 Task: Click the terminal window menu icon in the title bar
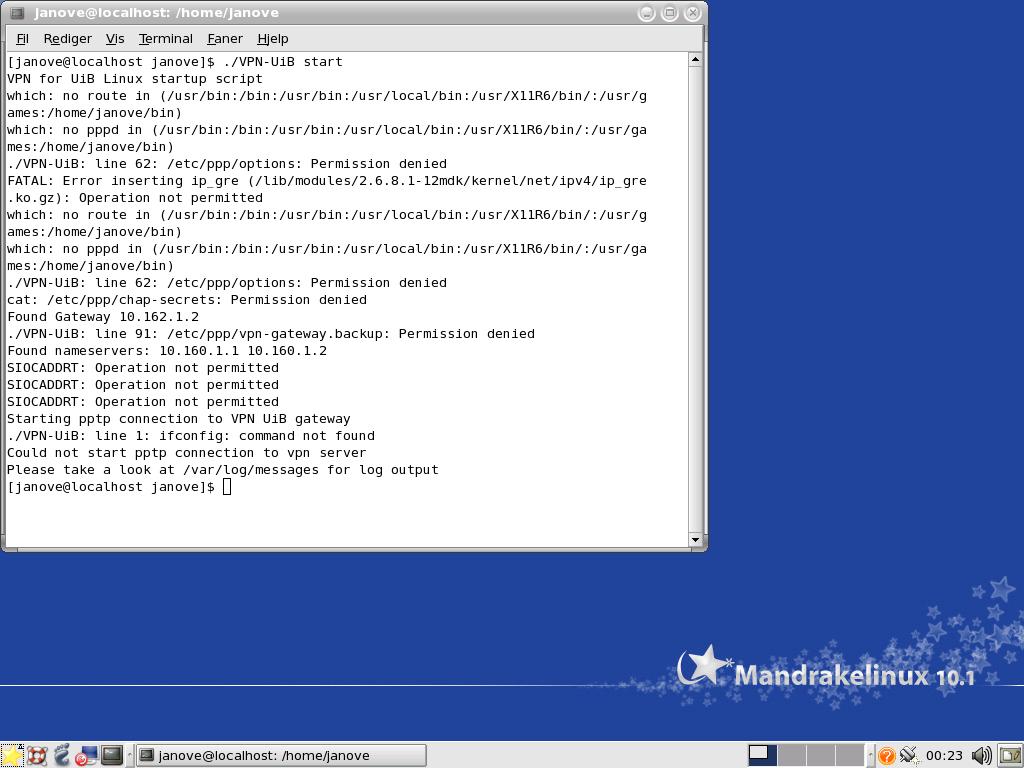pyautogui.click(x=18, y=12)
